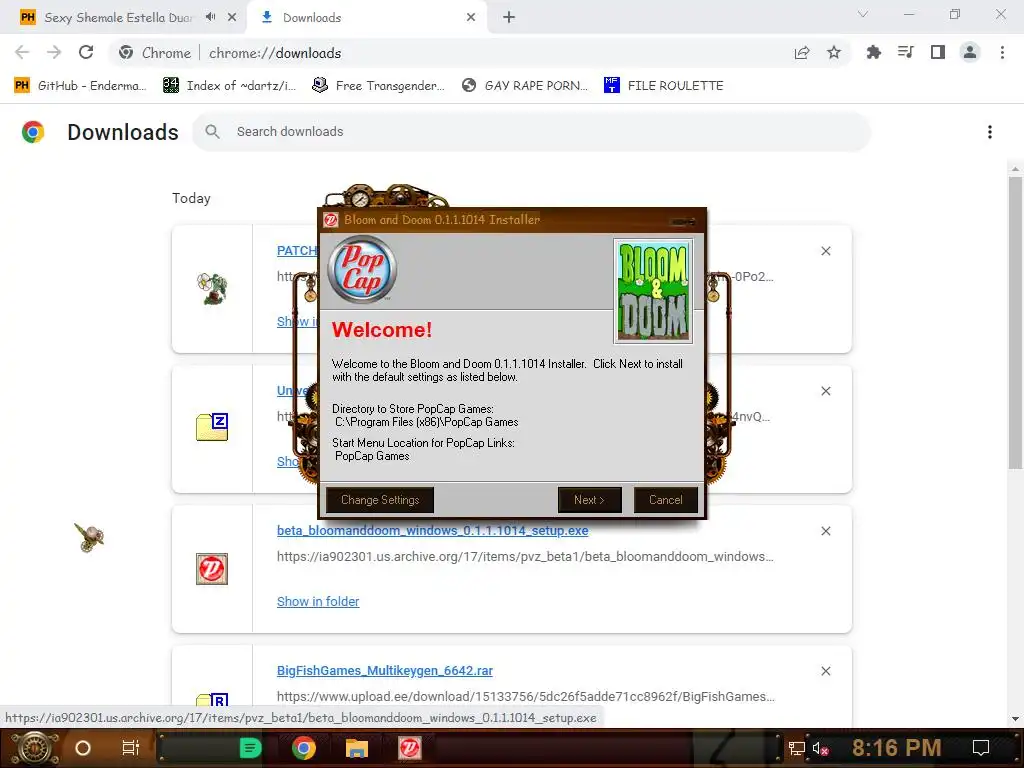Image resolution: width=1024 pixels, height=768 pixels.
Task: Click the scrollbar up arrow
Action: pyautogui.click(x=1015, y=168)
